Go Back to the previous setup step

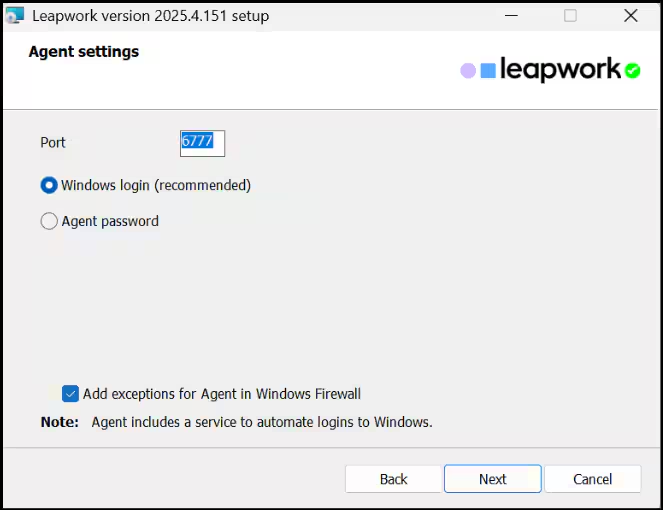[x=393, y=479]
